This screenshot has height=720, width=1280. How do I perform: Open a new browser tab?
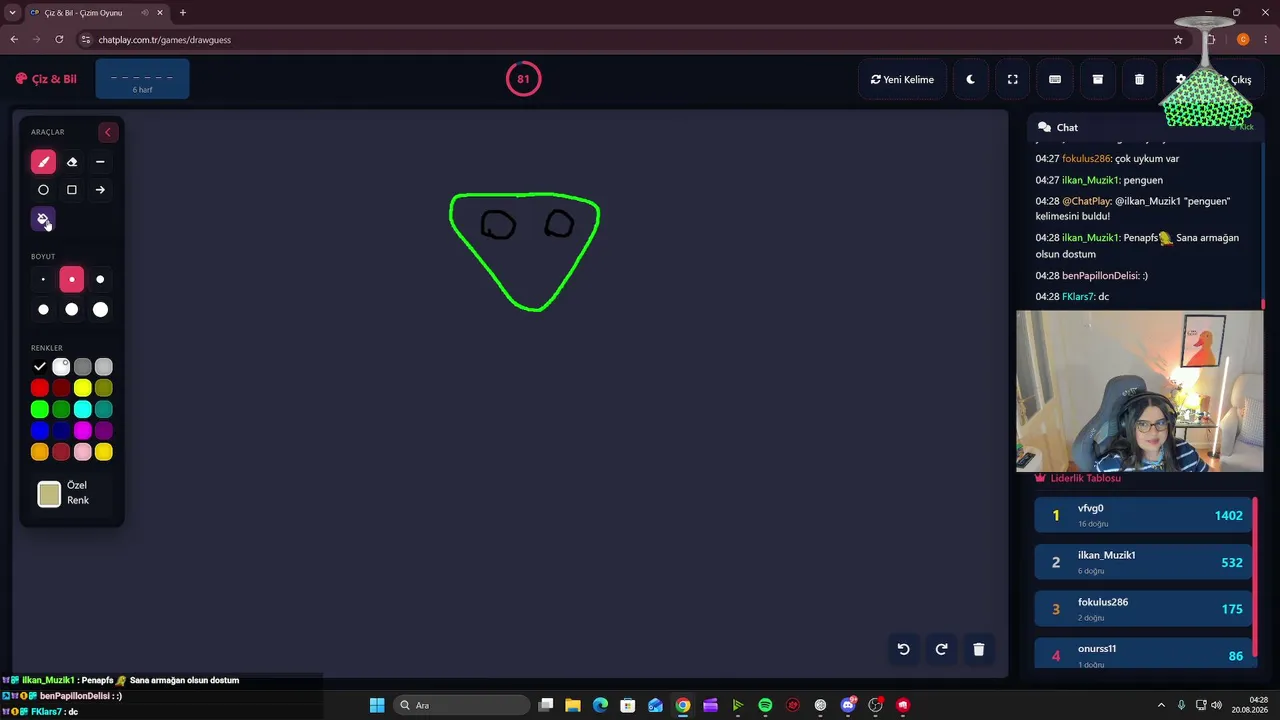point(182,13)
